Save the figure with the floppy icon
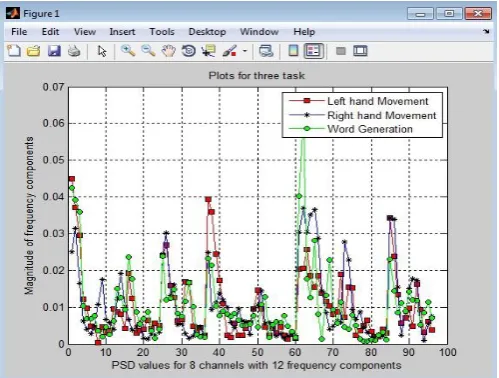The height and width of the screenshot is (378, 499). [54, 51]
